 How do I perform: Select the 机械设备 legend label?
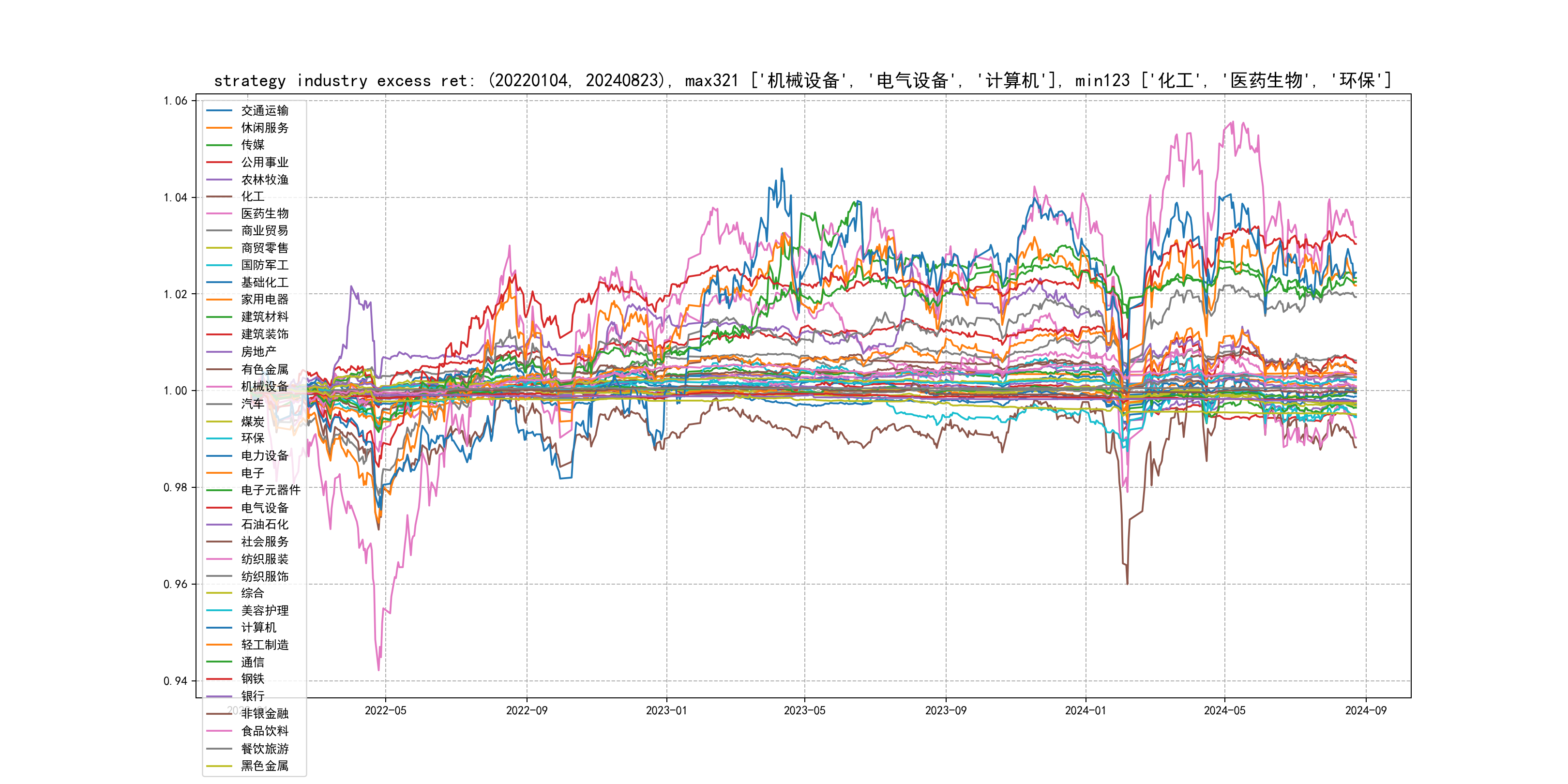tap(264, 387)
